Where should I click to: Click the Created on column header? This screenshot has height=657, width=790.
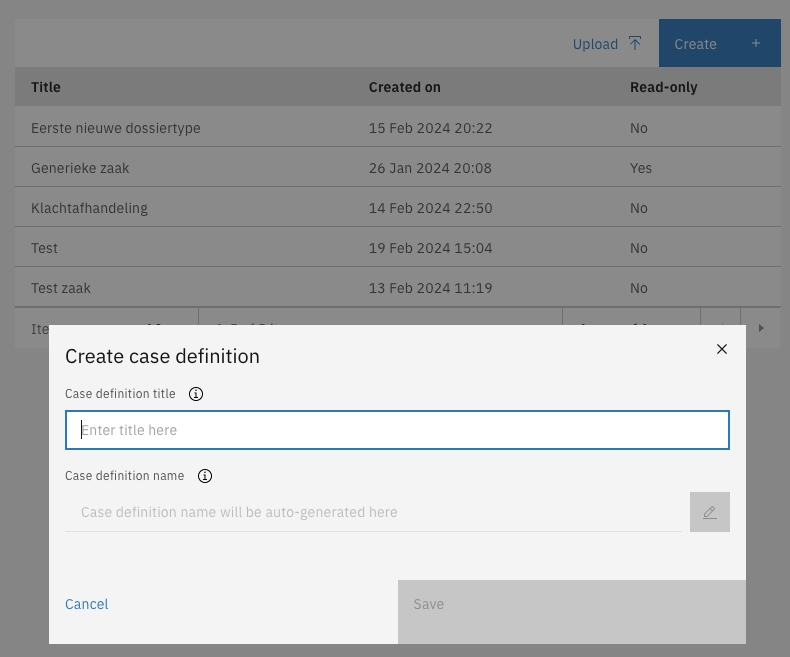coord(405,87)
